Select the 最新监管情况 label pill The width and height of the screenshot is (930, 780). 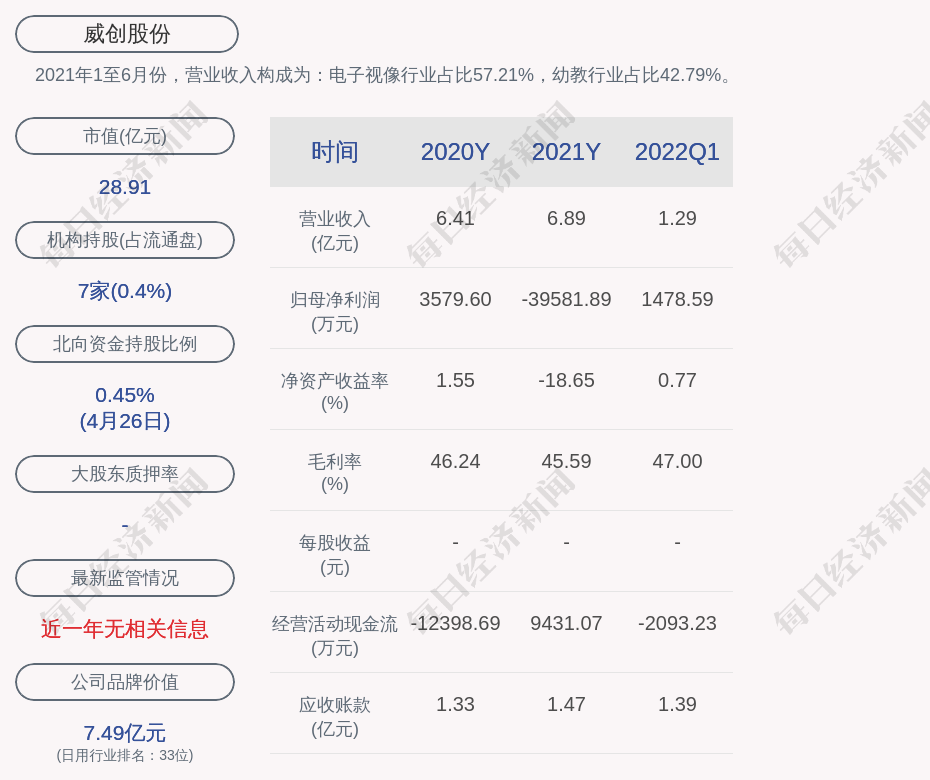coord(125,578)
